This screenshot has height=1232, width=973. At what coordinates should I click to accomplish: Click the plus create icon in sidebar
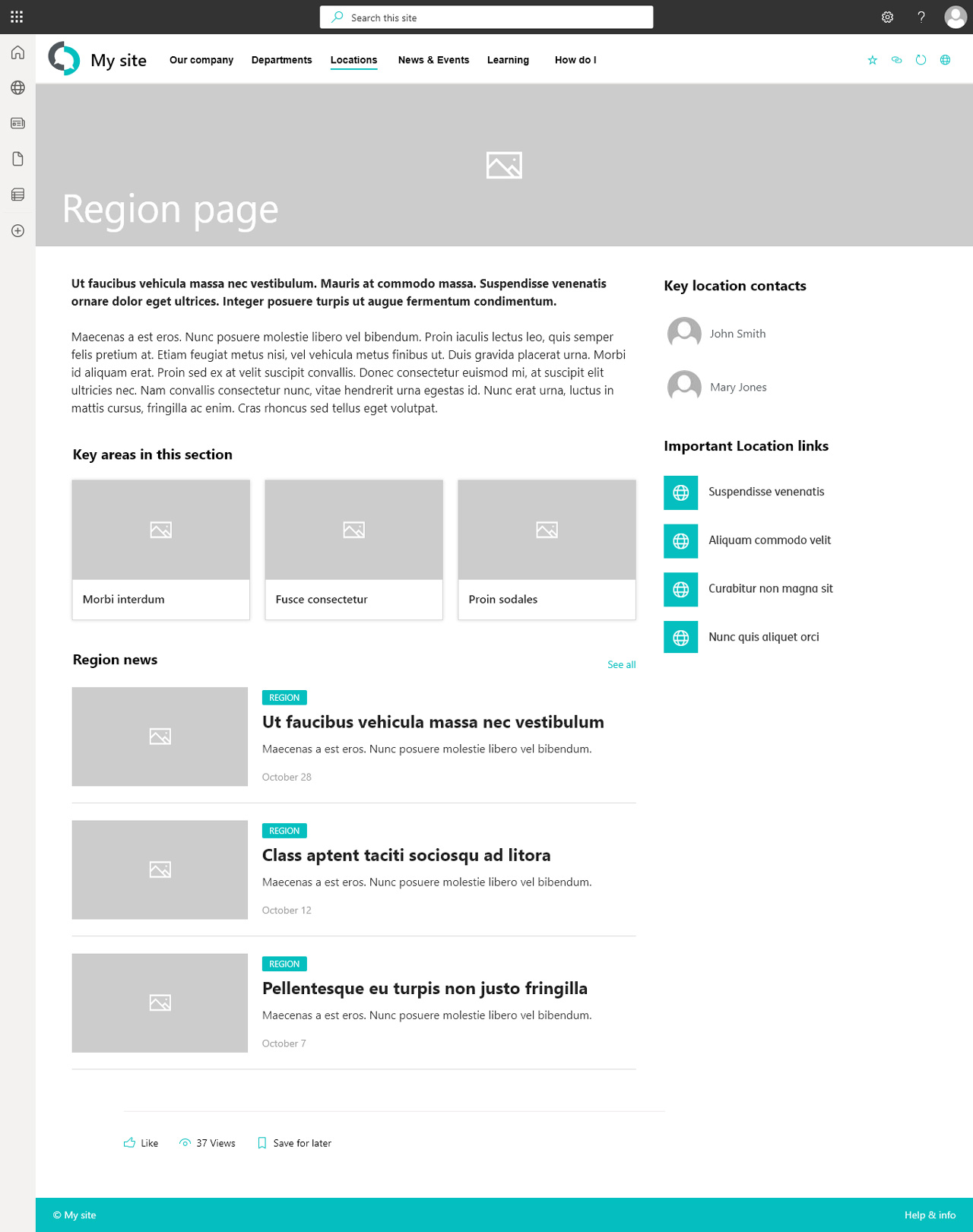point(17,230)
